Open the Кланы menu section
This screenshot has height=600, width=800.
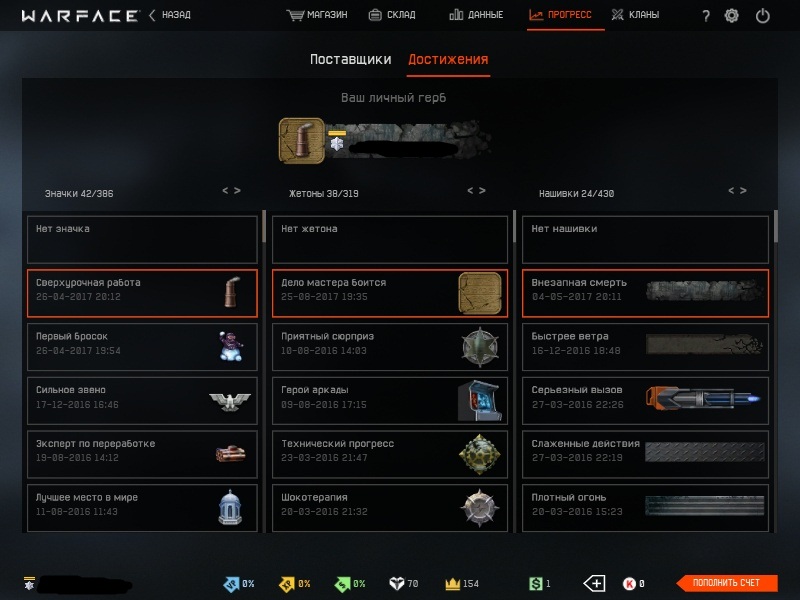[635, 15]
